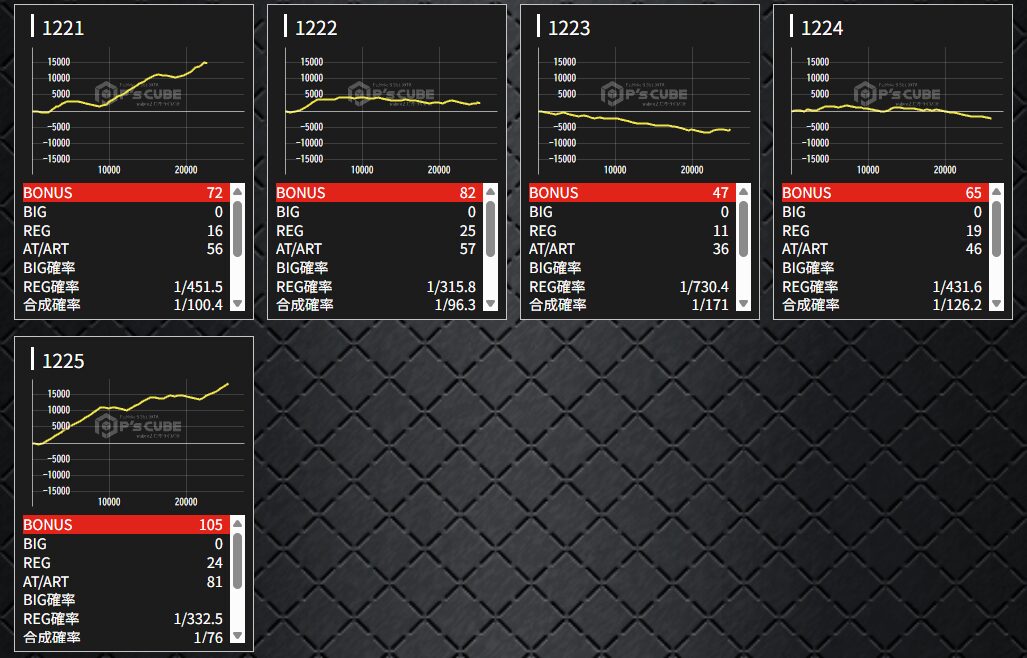Click scroll down arrow in machine 1221 stats
Viewport: 1027px width, 658px height.
[x=238, y=304]
